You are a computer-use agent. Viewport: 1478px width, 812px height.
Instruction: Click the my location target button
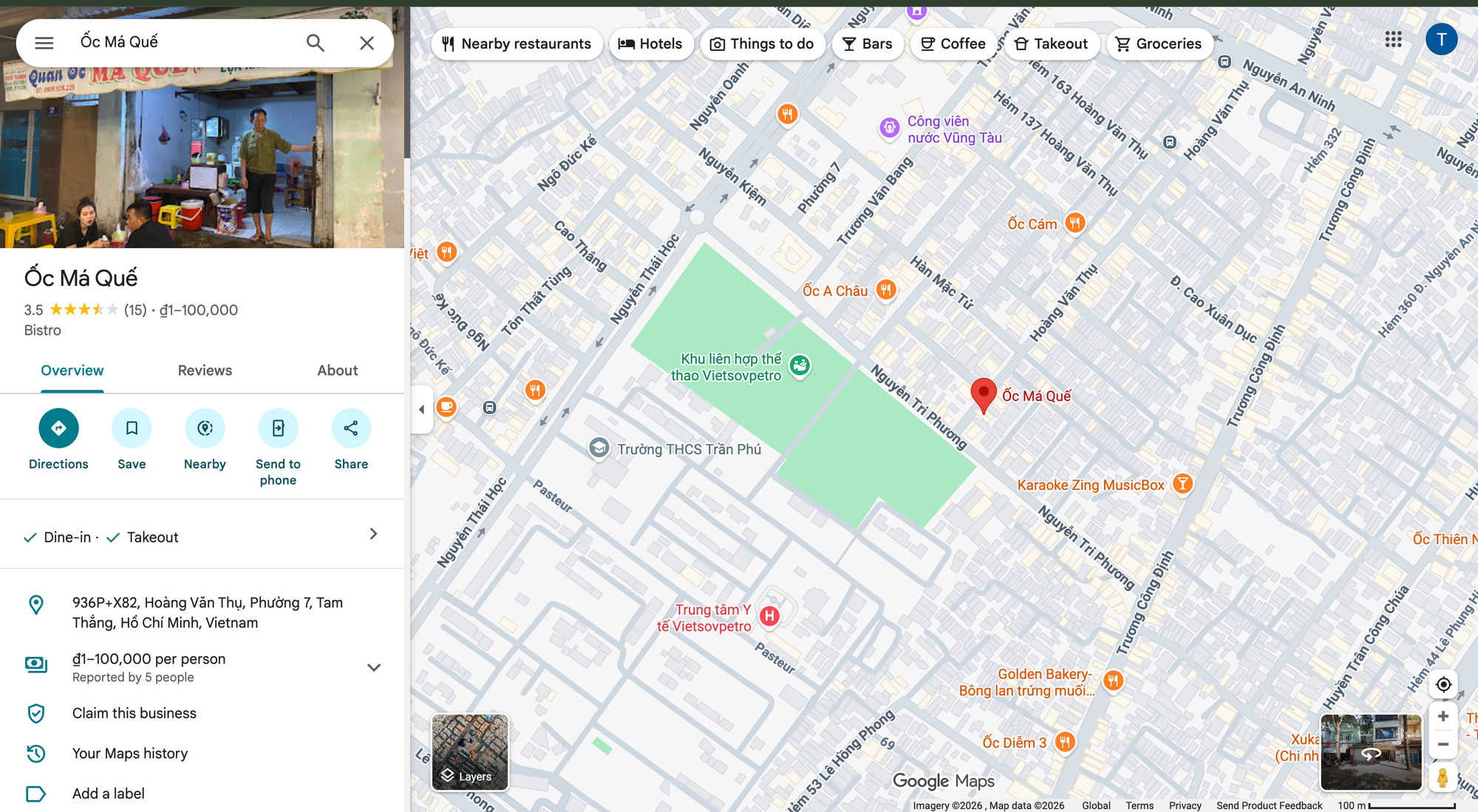(1443, 684)
